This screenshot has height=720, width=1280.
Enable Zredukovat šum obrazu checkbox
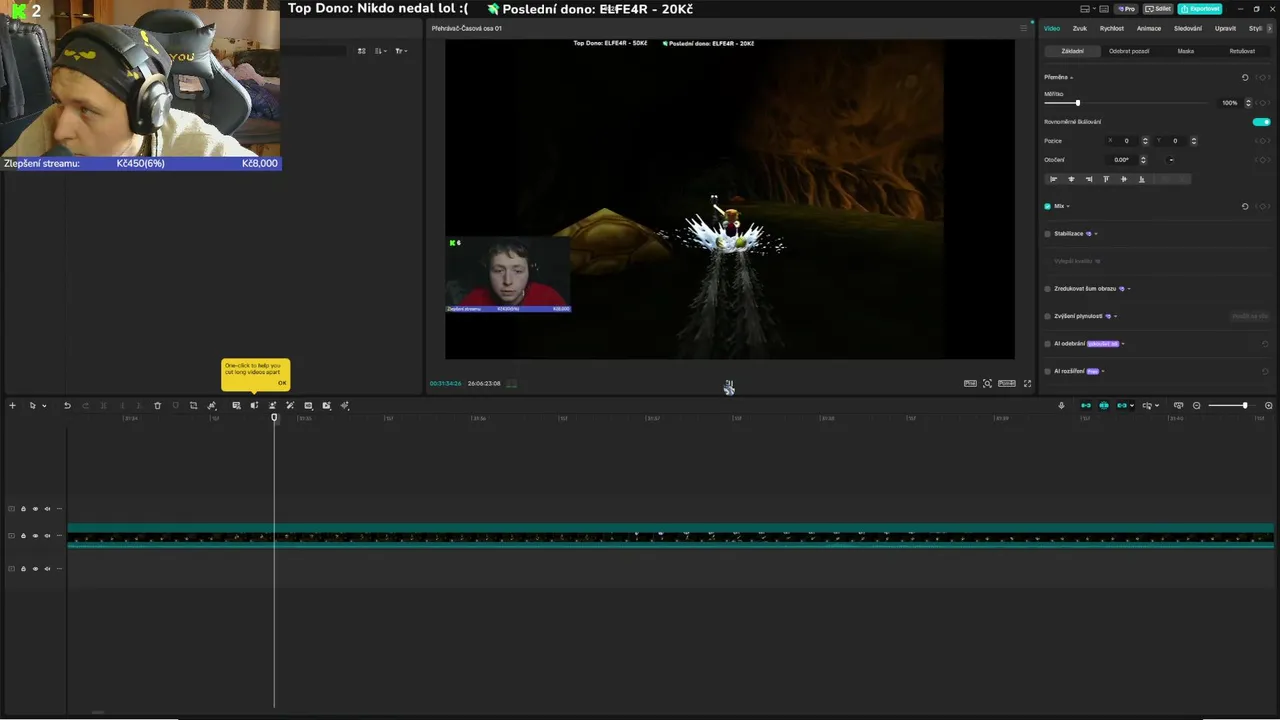(x=1047, y=289)
